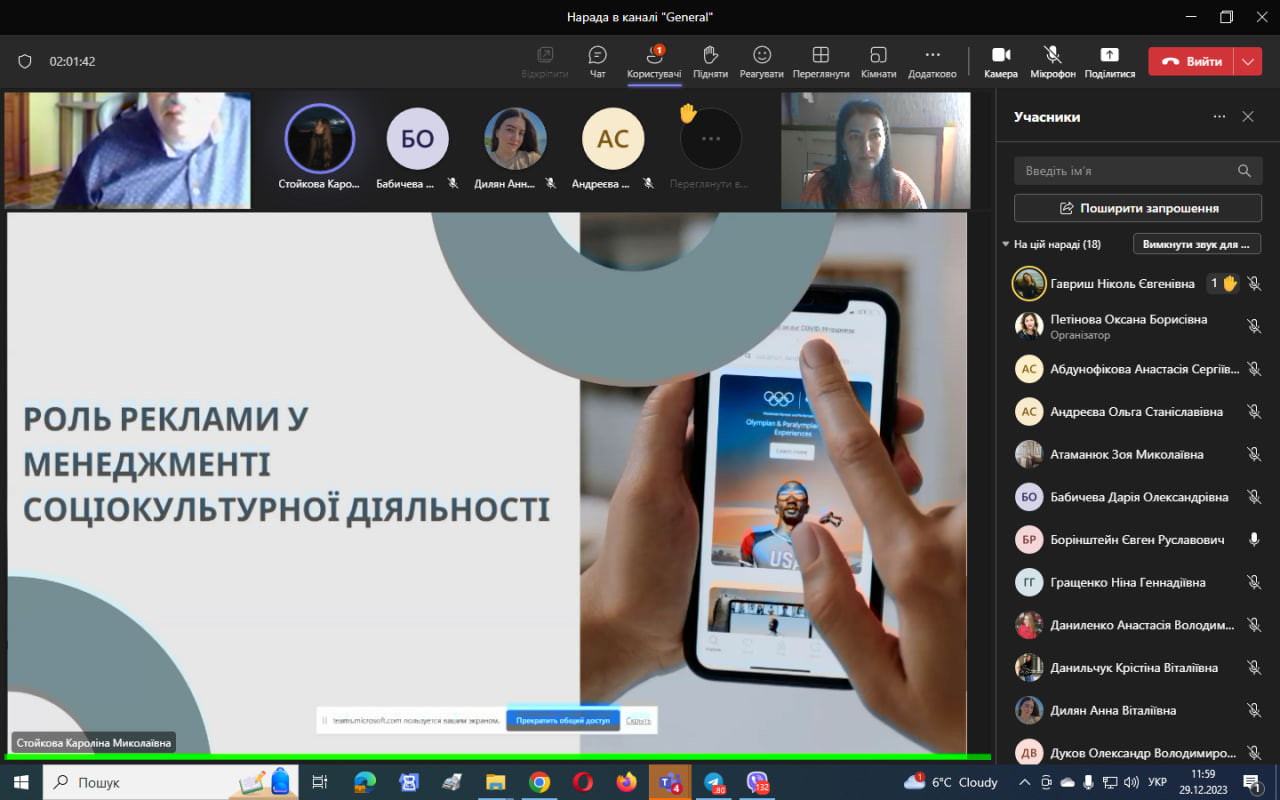Click the 'Поширити запрошення' button

click(x=1138, y=208)
